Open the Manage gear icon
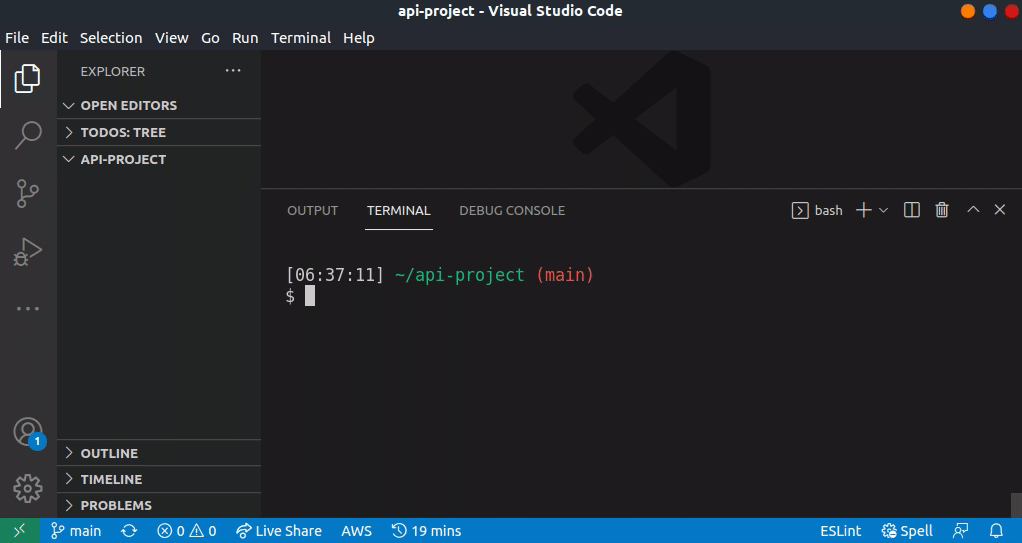This screenshot has width=1022, height=543. click(27, 488)
